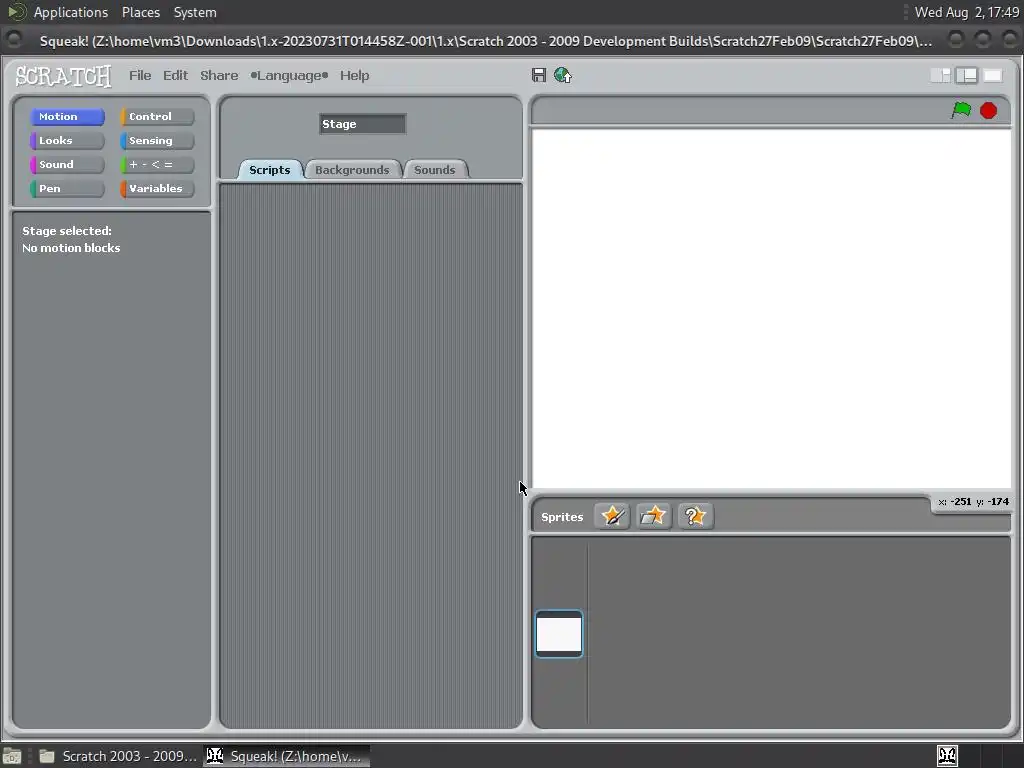Stop everything with the red stop sign

[x=989, y=110]
